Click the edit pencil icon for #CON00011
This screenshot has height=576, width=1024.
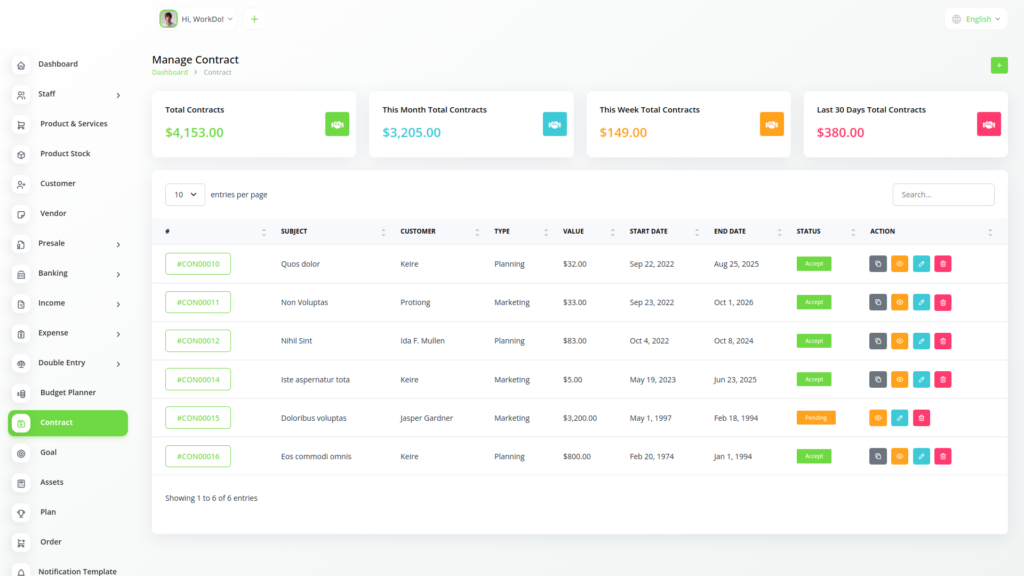click(921, 302)
